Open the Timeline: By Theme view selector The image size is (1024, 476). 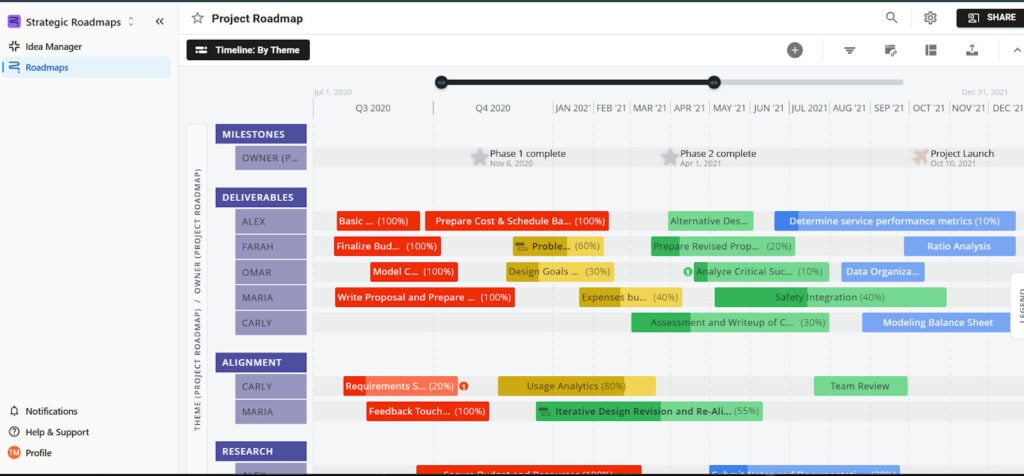click(248, 50)
